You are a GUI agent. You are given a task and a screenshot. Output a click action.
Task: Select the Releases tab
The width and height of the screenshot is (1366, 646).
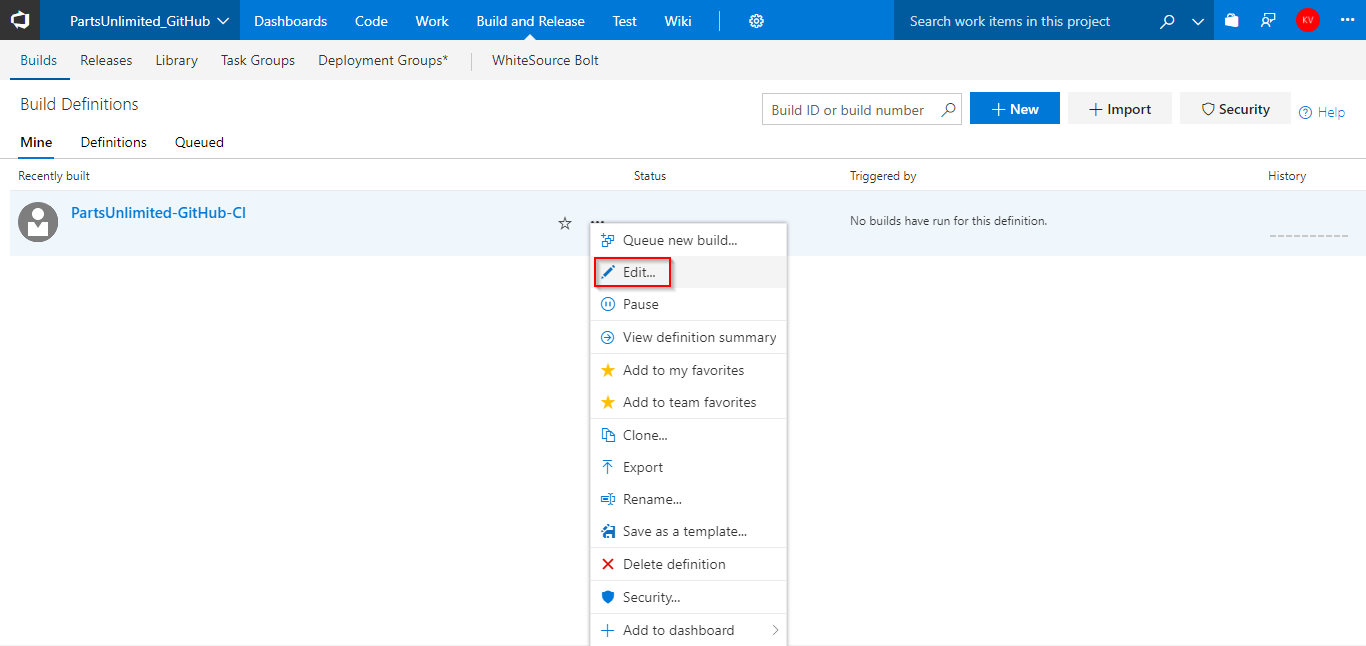click(x=106, y=60)
